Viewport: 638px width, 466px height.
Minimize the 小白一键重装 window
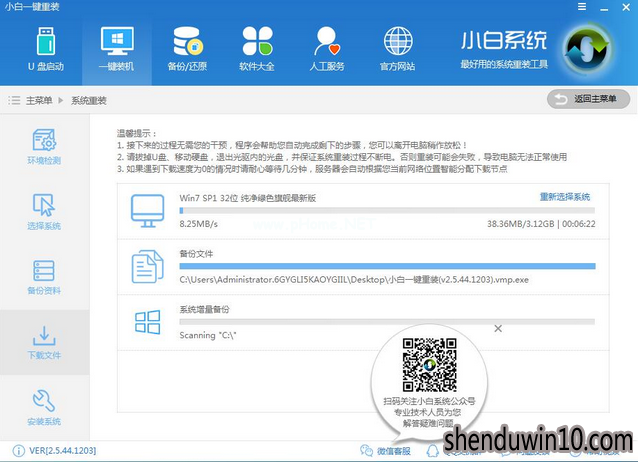[x=604, y=8]
